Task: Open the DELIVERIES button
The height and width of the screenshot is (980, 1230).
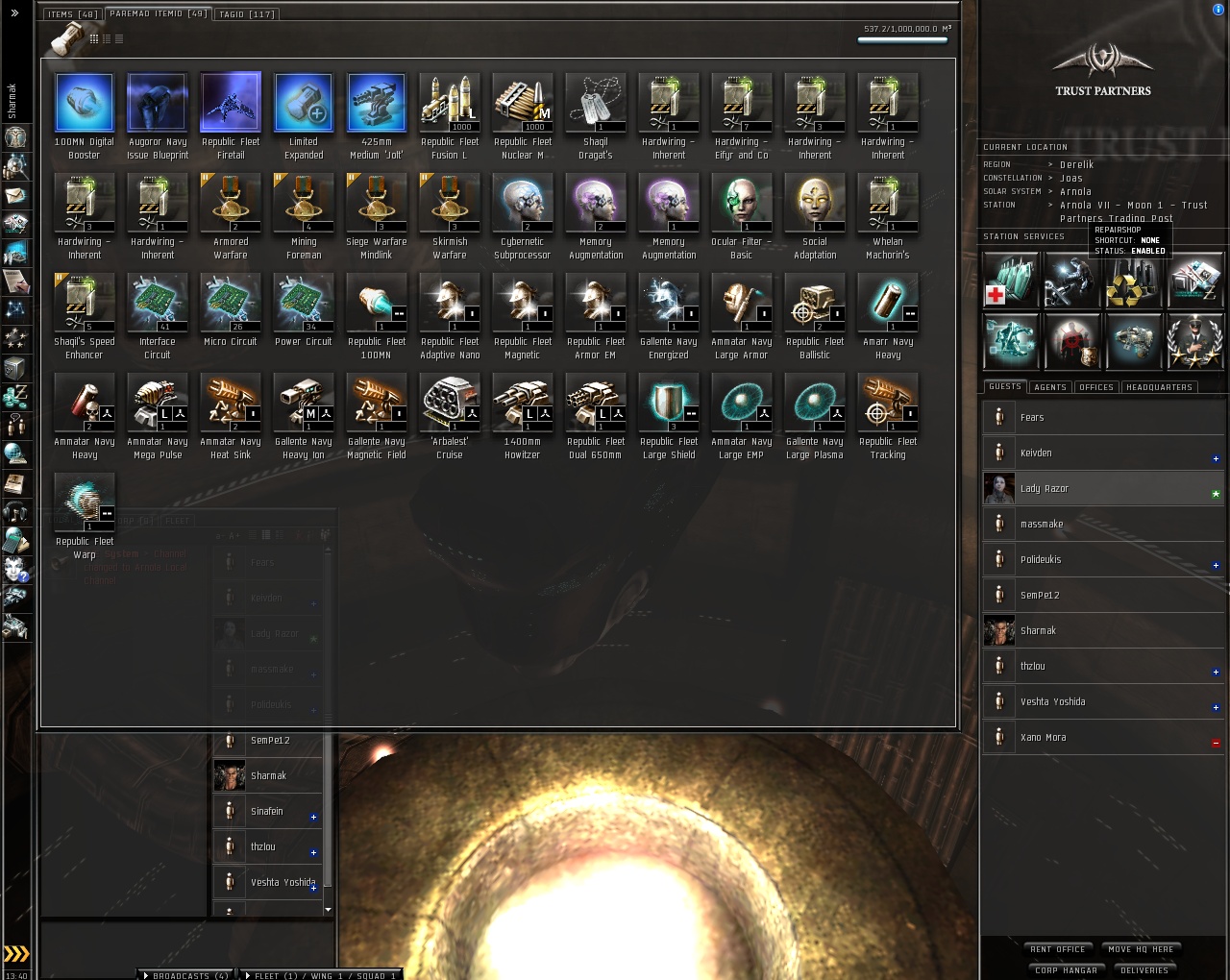Action: pos(1144,970)
